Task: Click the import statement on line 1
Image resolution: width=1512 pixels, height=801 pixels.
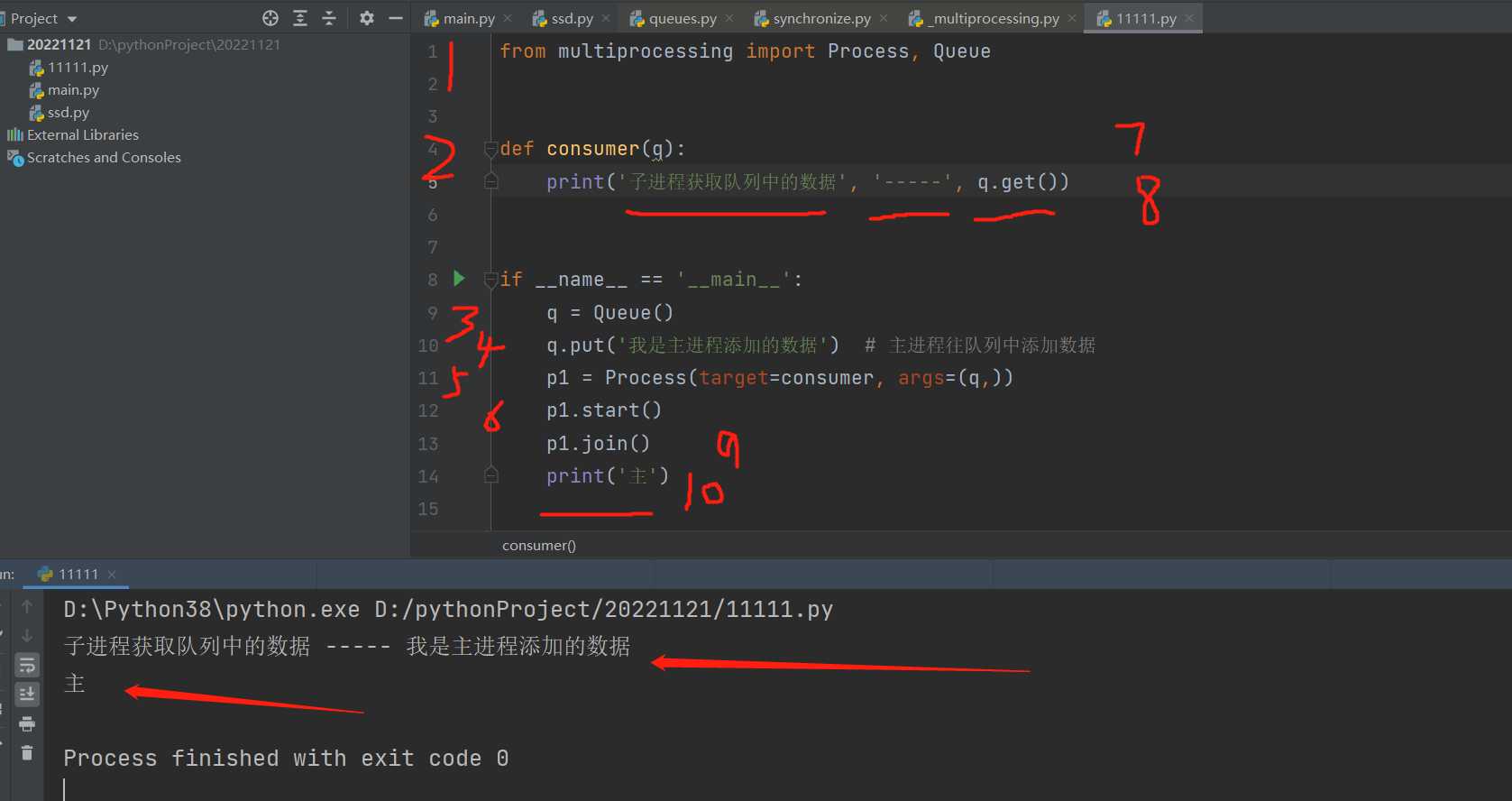Action: point(745,51)
